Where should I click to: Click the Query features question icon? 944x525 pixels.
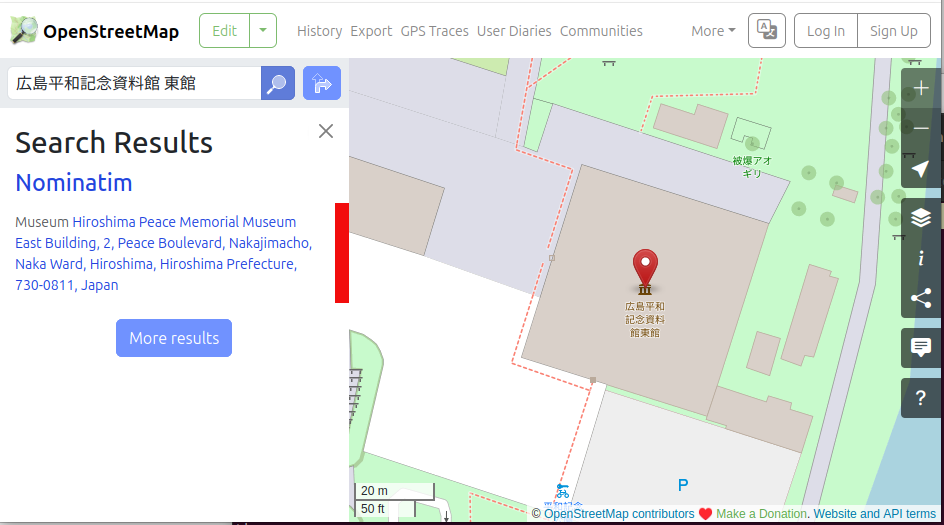point(921,397)
